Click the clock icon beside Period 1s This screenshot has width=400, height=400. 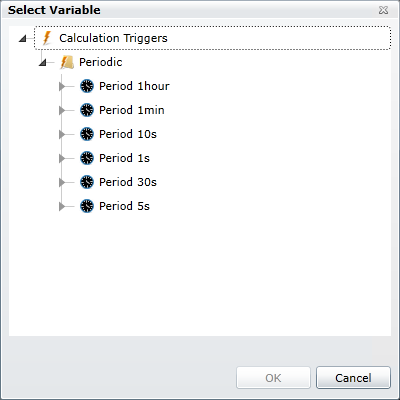pyautogui.click(x=87, y=158)
